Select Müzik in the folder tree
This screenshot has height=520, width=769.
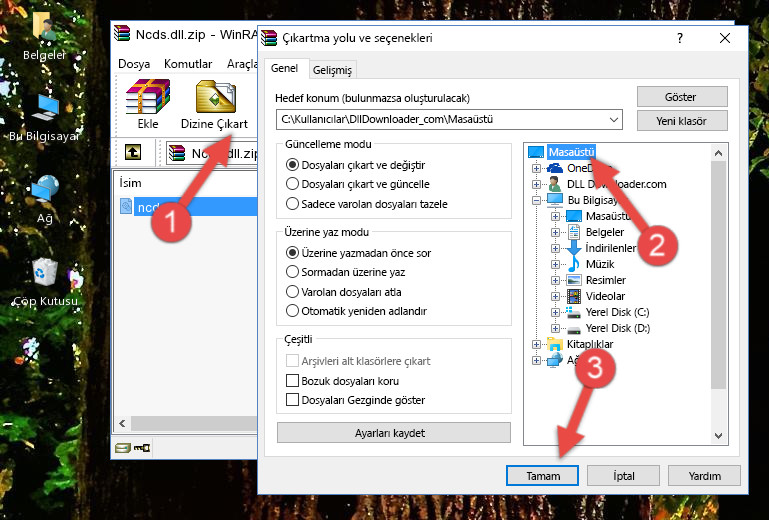click(x=600, y=264)
